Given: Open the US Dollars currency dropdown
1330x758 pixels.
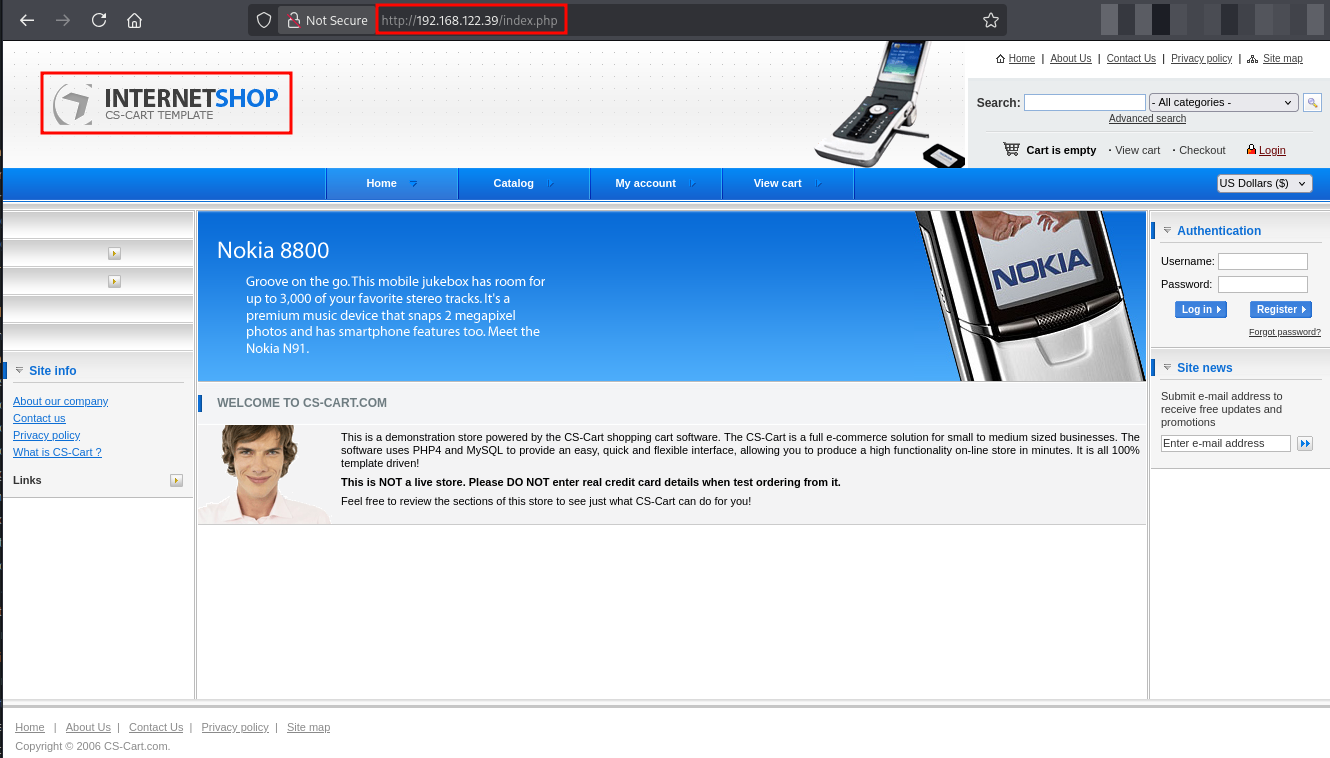Looking at the screenshot, I should [x=1264, y=183].
